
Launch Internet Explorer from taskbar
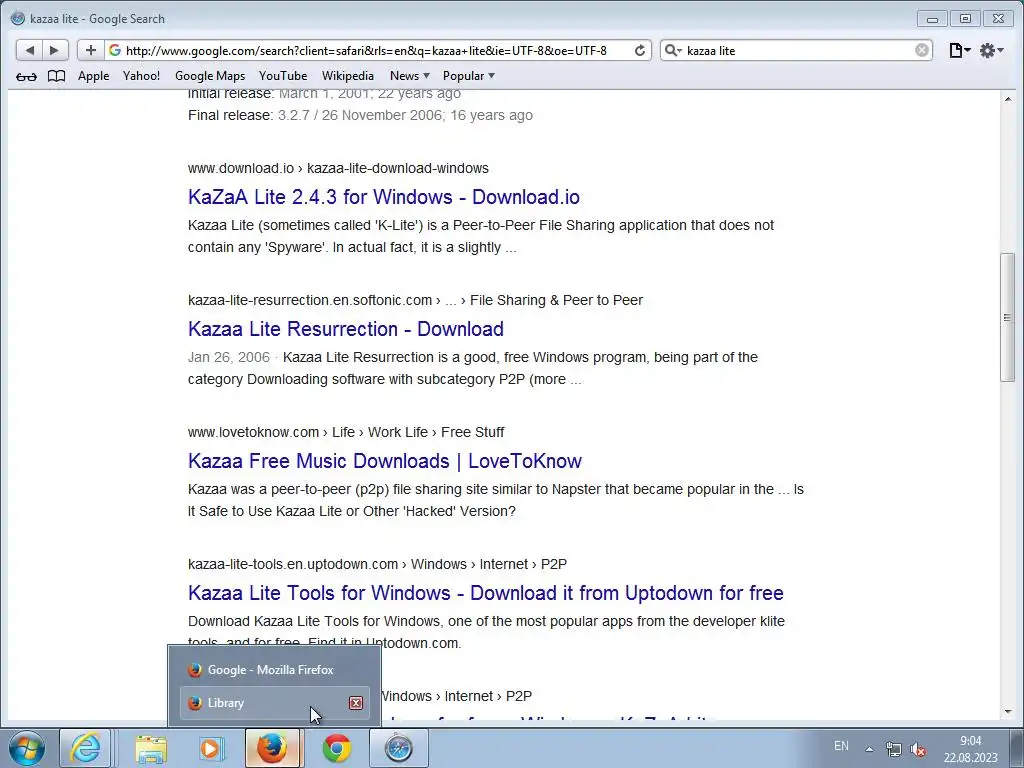85,748
